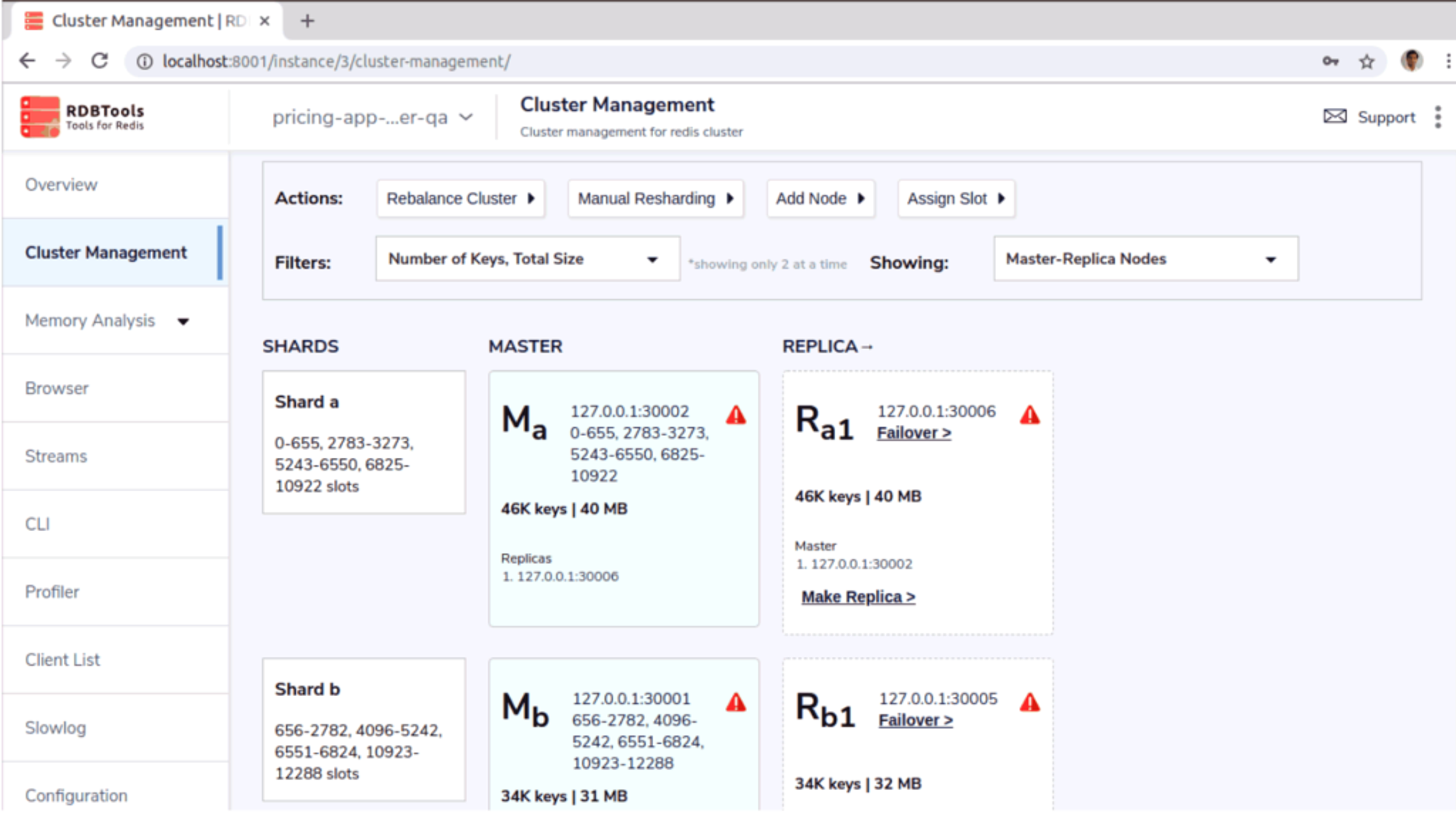Click the Support envelope icon
This screenshot has height=815, width=1456.
coord(1335,116)
